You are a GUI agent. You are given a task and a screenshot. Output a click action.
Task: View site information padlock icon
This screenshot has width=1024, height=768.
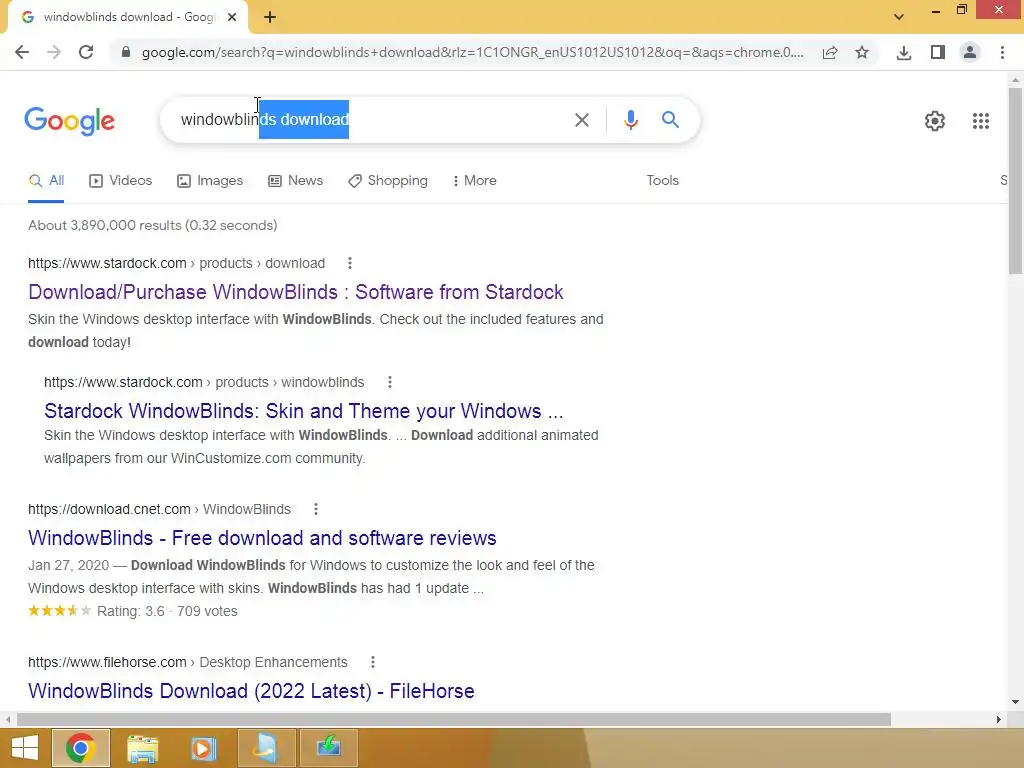(126, 52)
